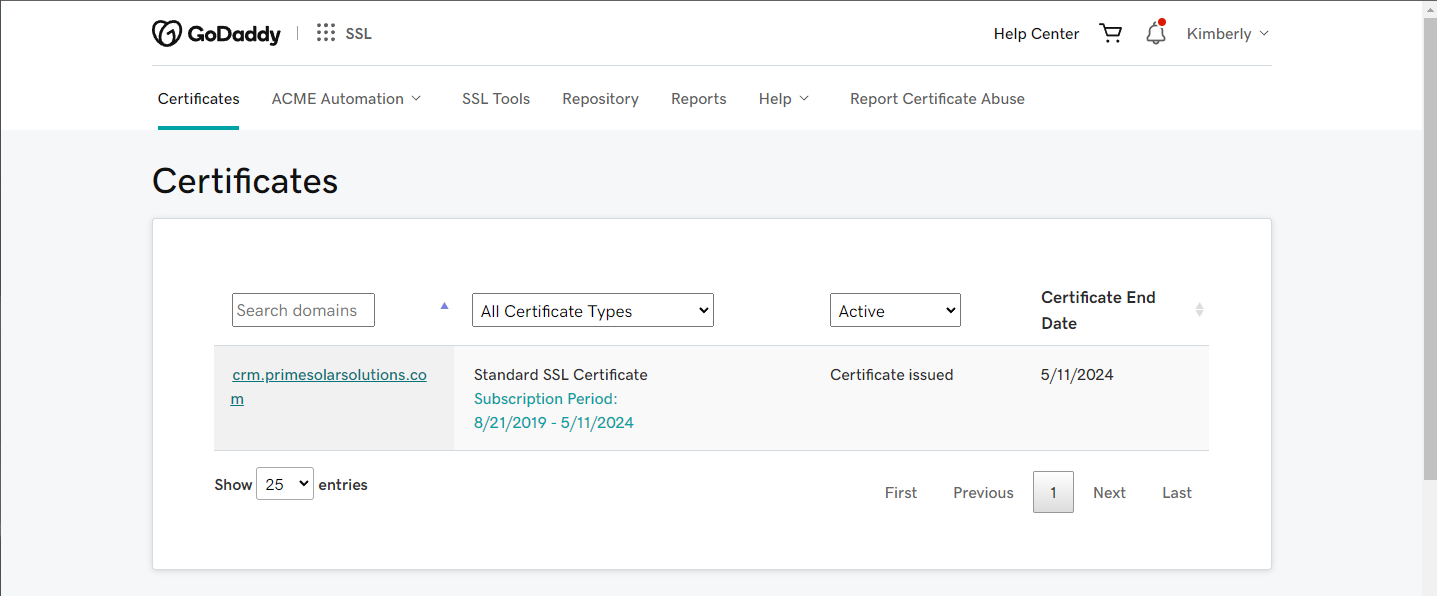Sort by domain name arrow
This screenshot has width=1437, height=596.
[x=445, y=306]
